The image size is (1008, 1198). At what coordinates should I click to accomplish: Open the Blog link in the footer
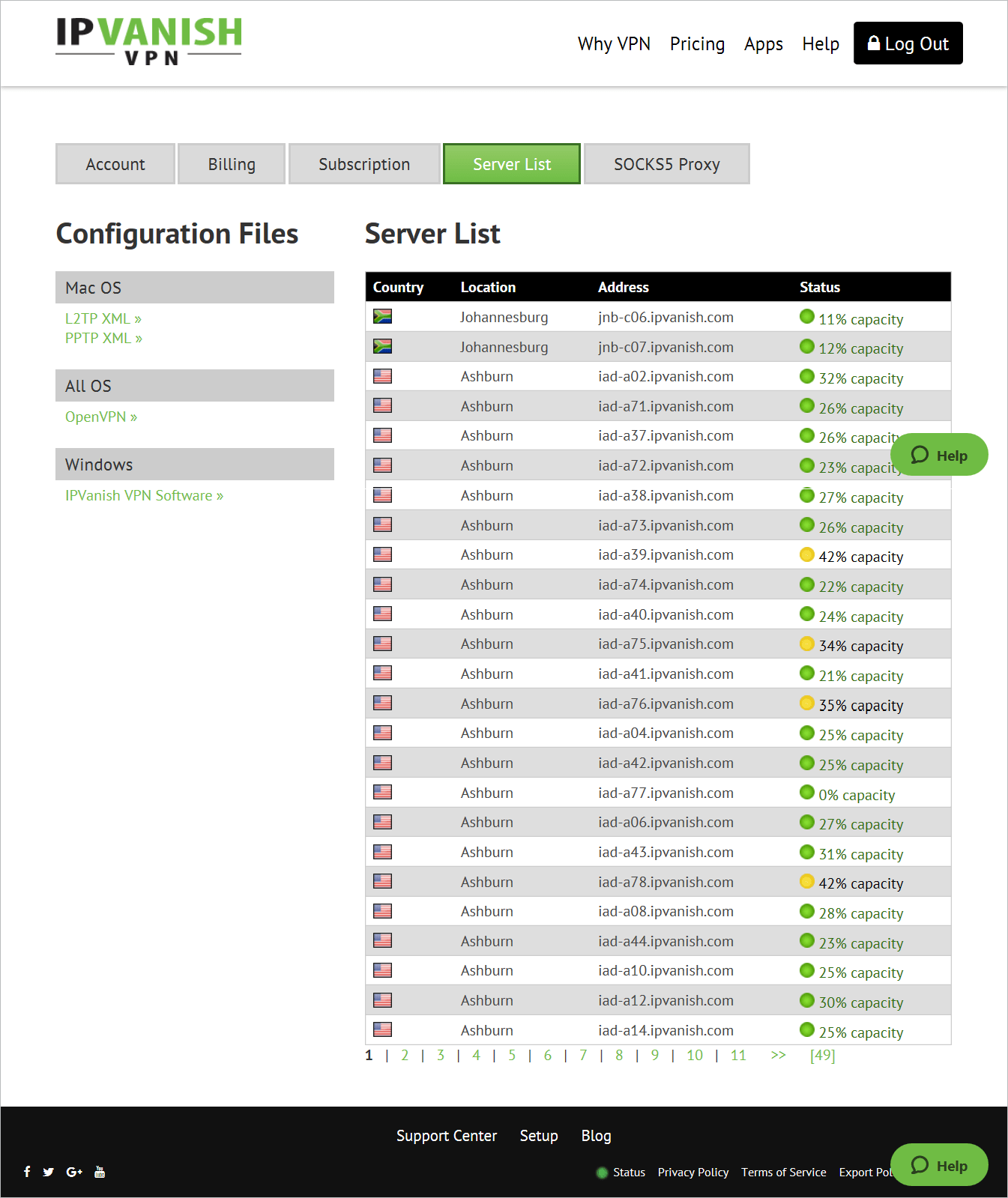(x=597, y=1136)
